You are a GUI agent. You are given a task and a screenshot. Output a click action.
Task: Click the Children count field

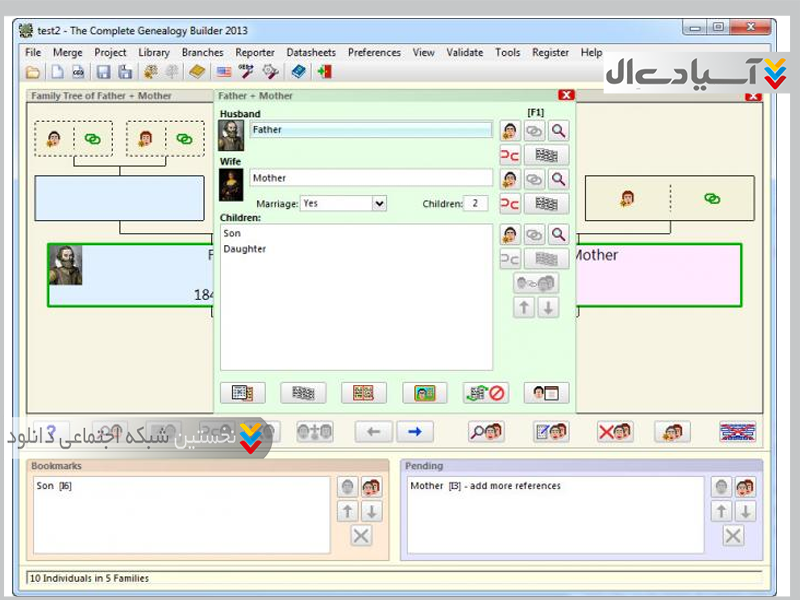click(476, 203)
